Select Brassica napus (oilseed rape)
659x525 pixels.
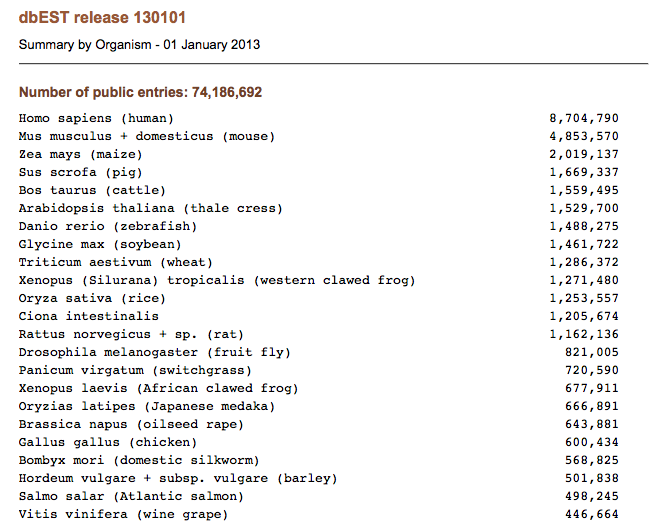point(131,425)
